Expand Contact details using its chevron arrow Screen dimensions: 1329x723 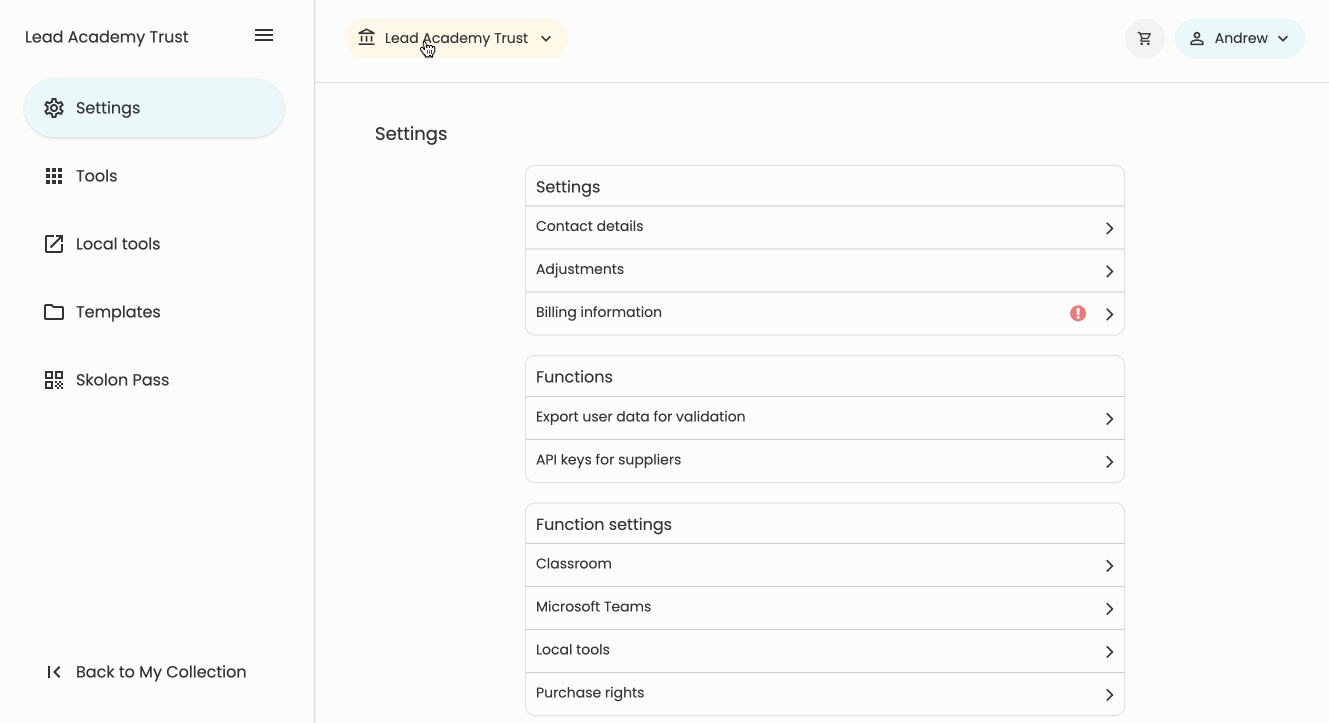tap(1109, 228)
